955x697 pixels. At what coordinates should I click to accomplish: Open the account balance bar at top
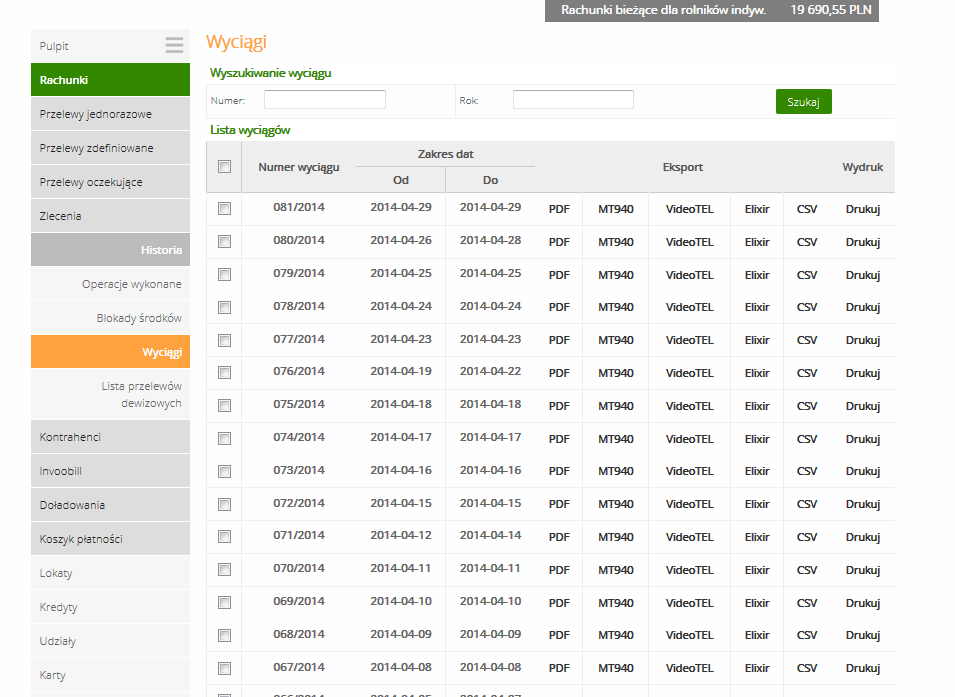click(711, 10)
